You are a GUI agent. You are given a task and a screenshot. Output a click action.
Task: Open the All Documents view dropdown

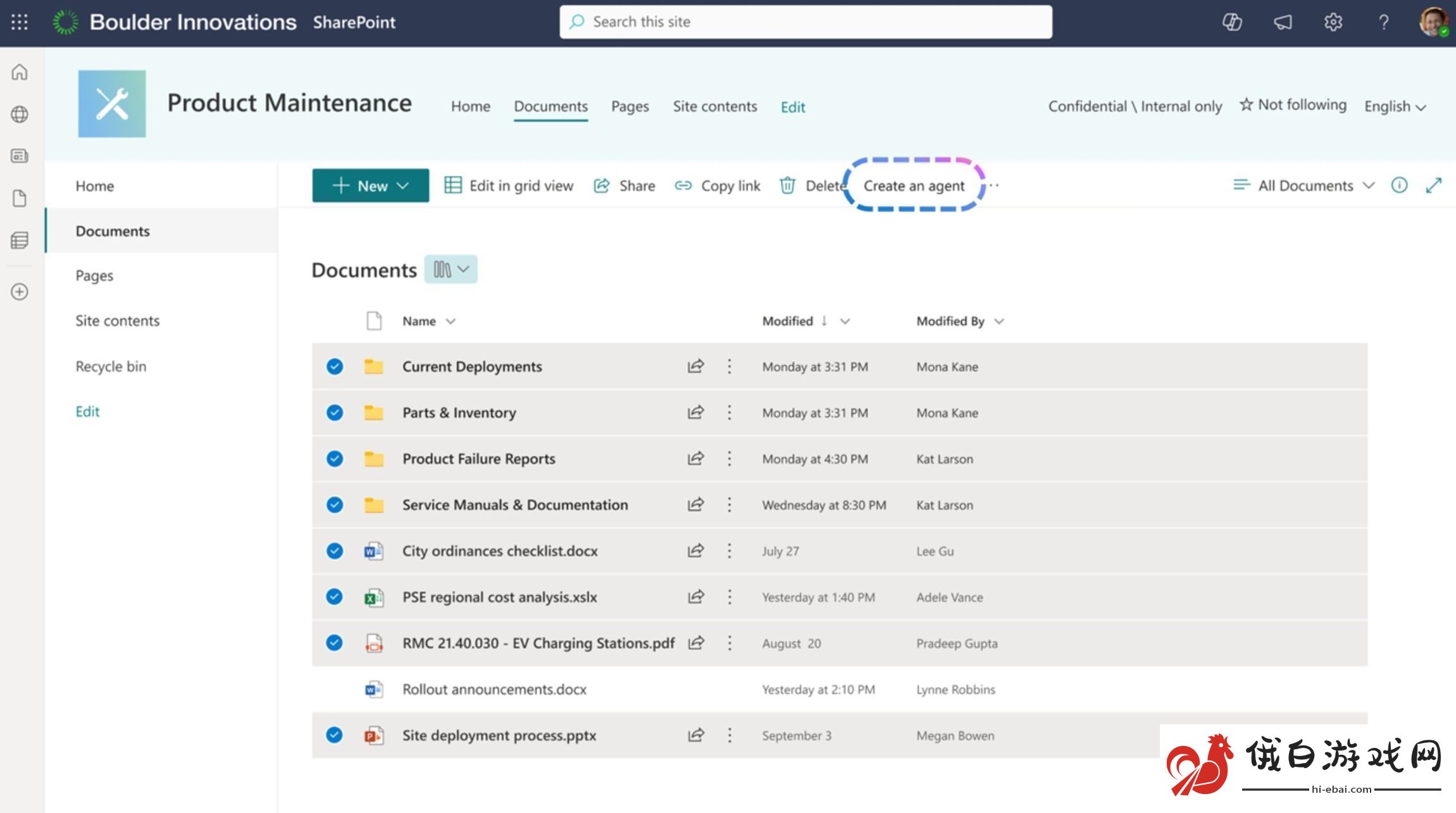[x=1304, y=185]
